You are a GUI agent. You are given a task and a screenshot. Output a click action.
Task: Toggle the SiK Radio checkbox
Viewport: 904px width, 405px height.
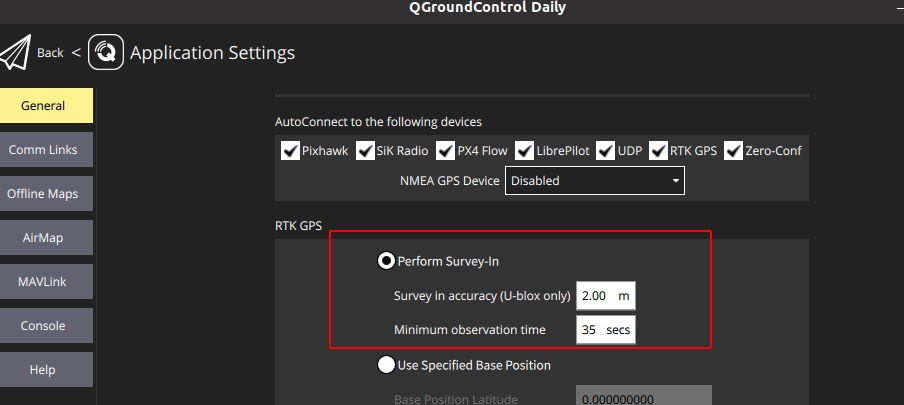[366, 151]
